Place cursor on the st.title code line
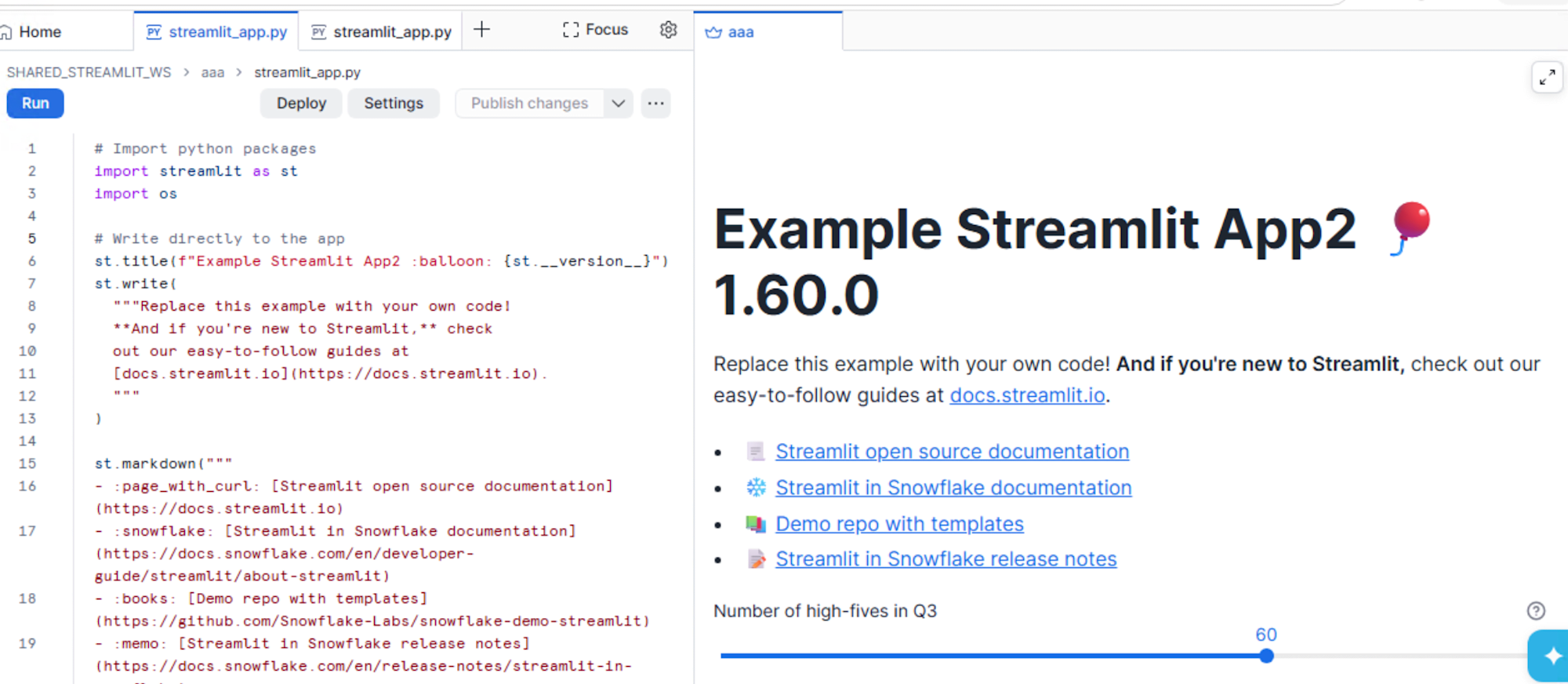Screen dimensions: 1568x684 coord(381,261)
